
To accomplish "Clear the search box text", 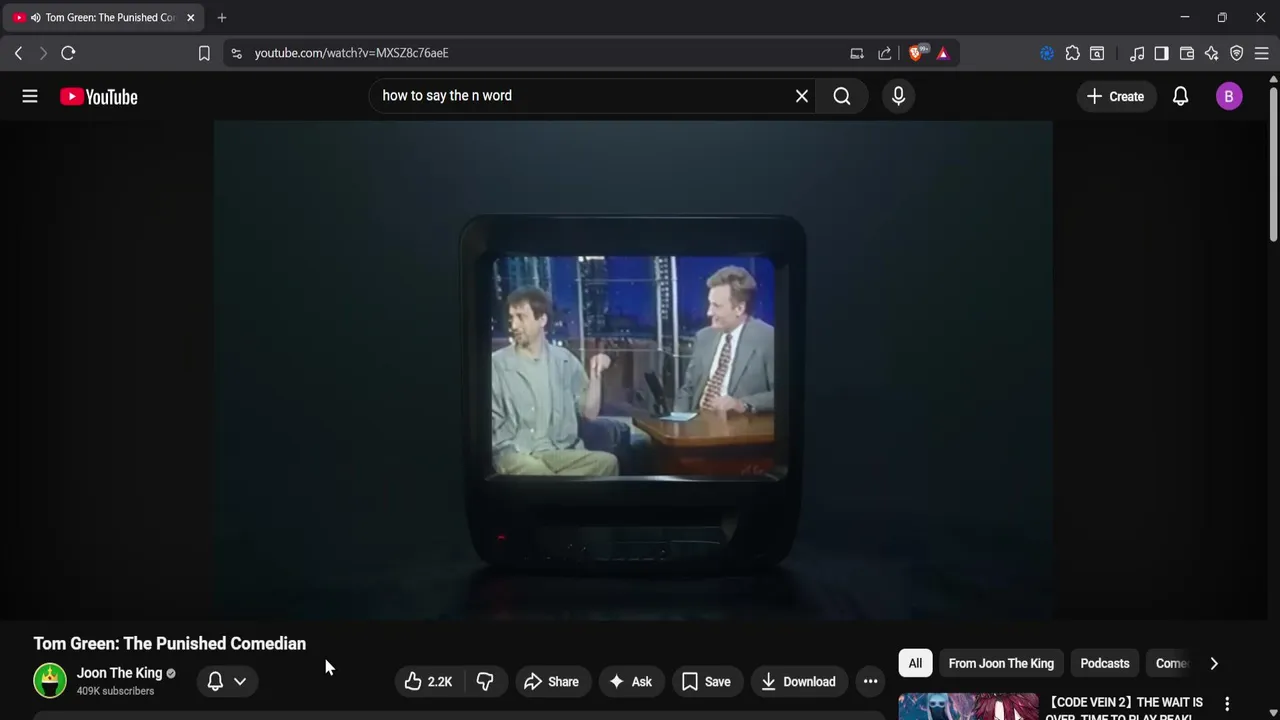I will (801, 96).
